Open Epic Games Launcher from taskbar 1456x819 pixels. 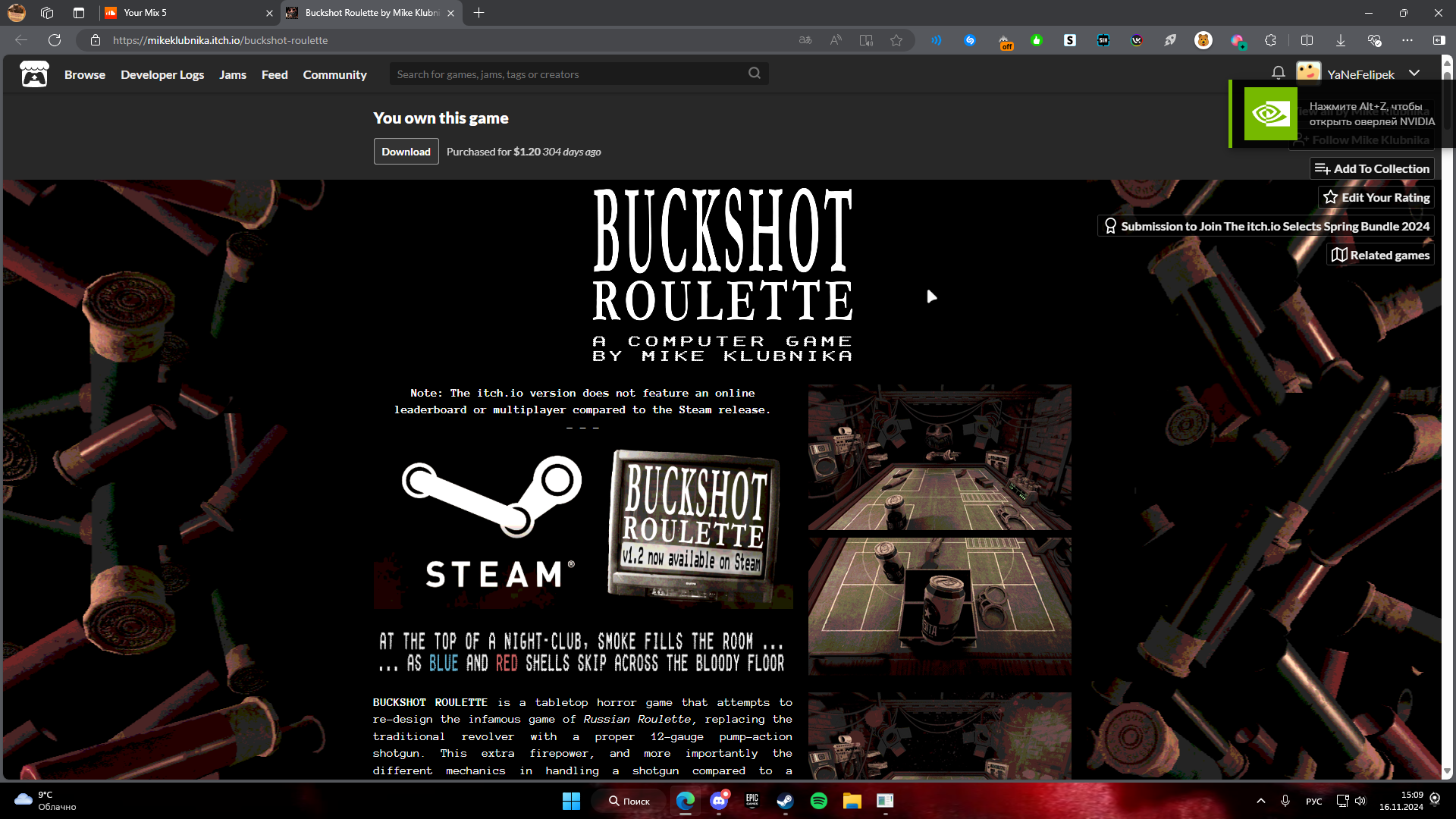tap(752, 801)
